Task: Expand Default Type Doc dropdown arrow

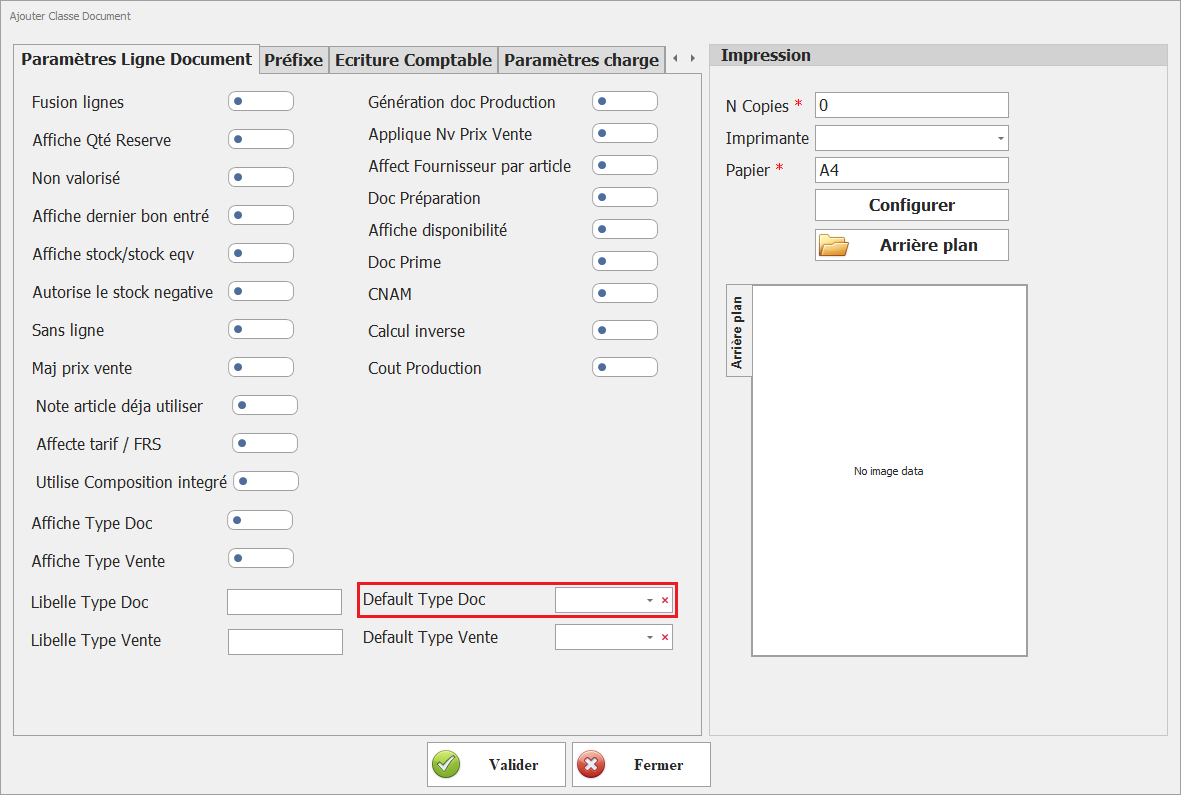Action: pyautogui.click(x=650, y=600)
